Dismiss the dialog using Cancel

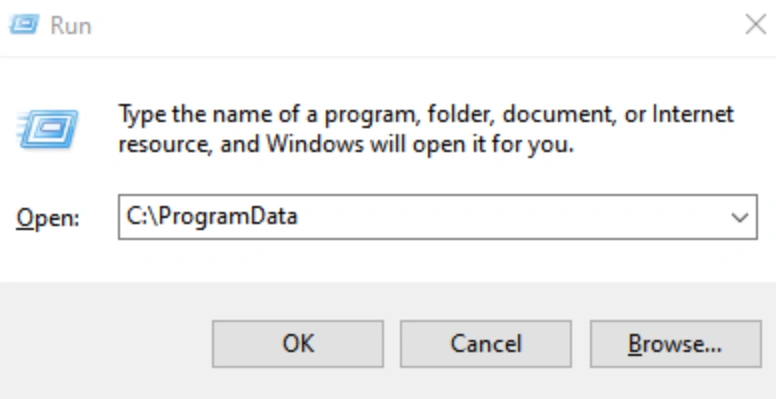pyautogui.click(x=486, y=344)
